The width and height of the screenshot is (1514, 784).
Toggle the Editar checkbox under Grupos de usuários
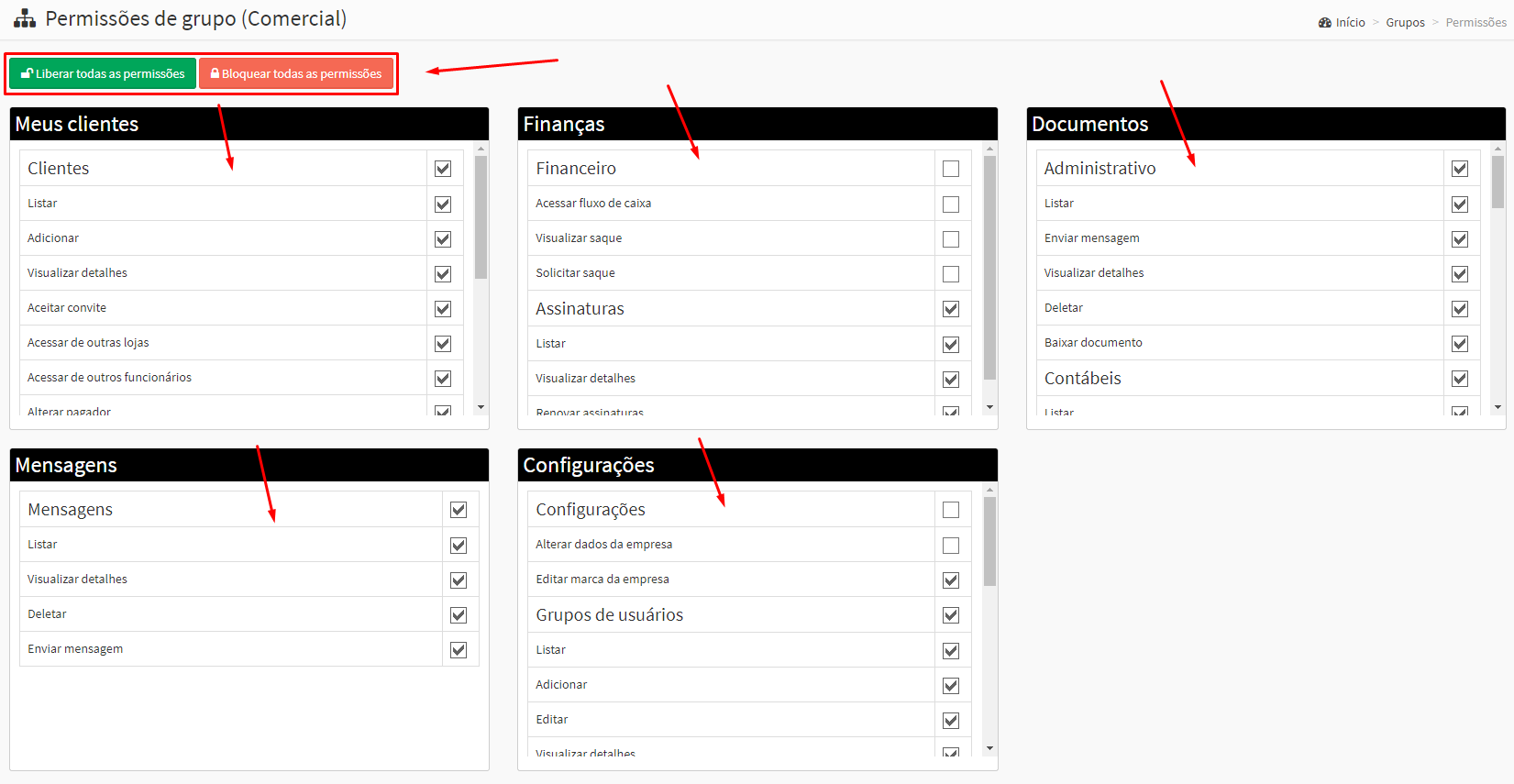click(951, 721)
